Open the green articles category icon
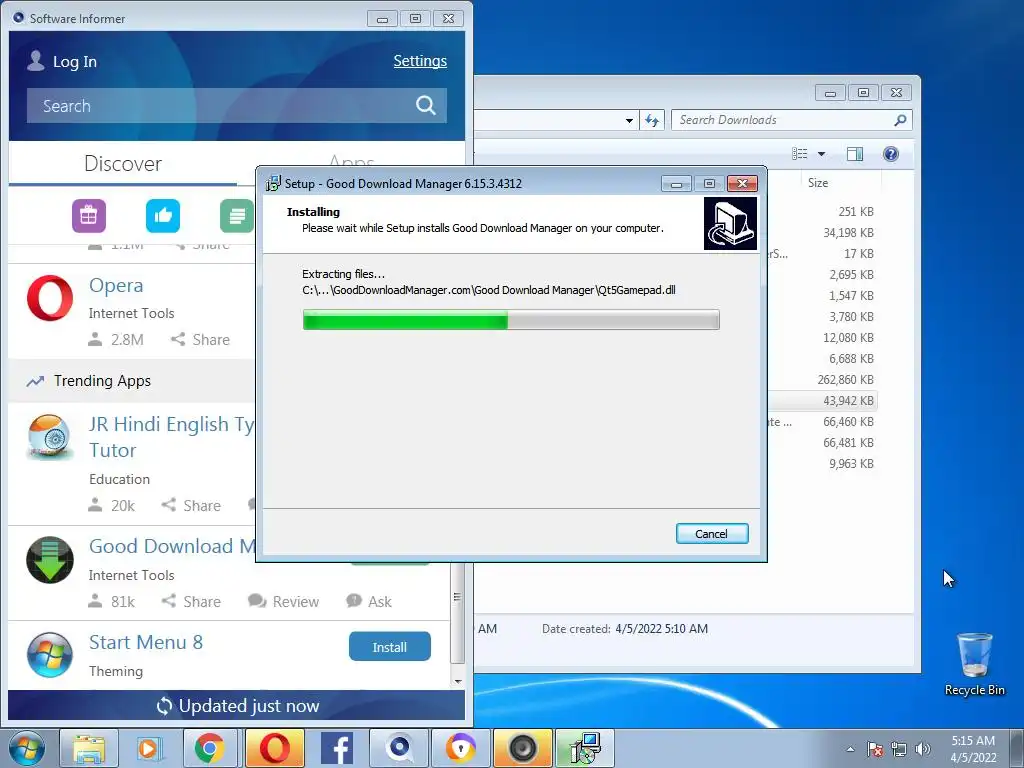 tap(237, 216)
